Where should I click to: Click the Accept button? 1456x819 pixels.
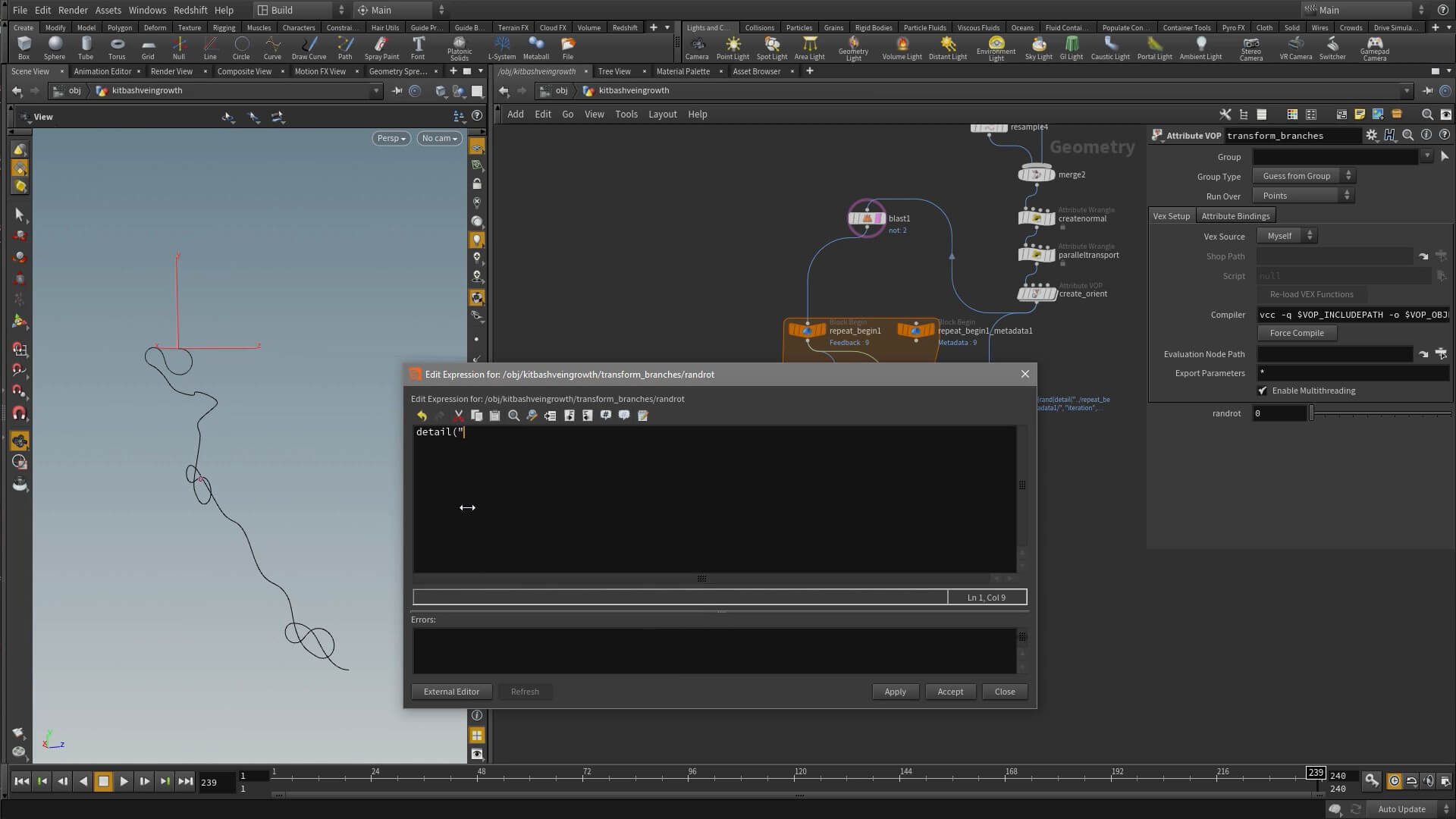tap(949, 692)
